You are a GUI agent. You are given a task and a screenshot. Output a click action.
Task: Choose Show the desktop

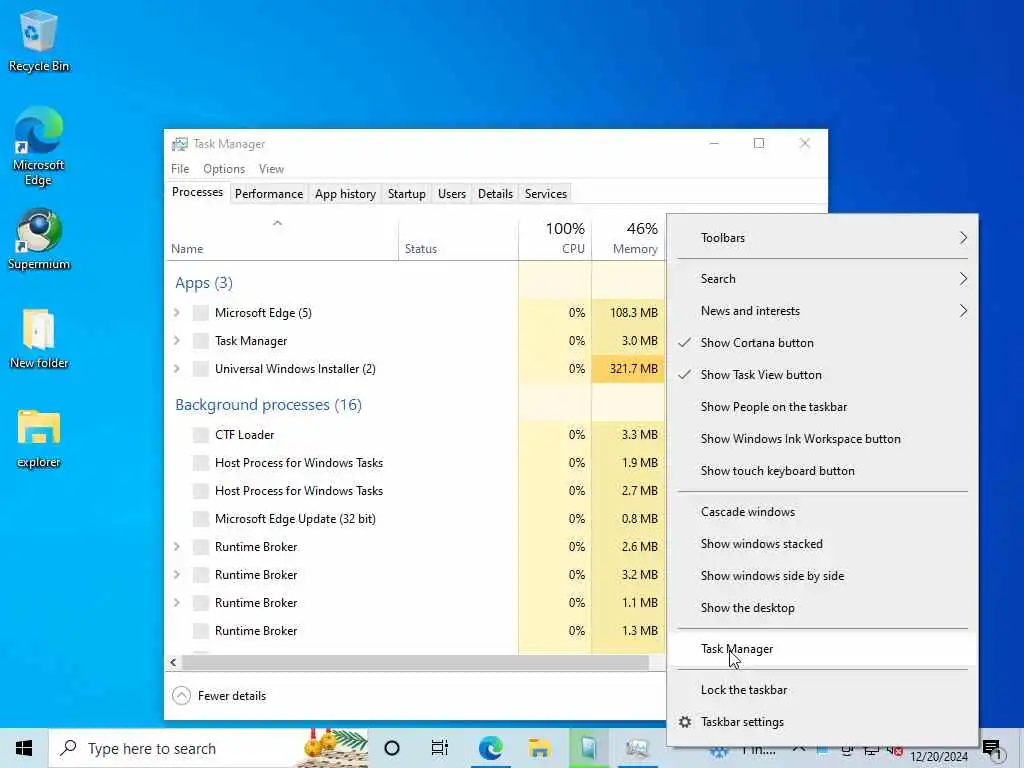[822, 608]
